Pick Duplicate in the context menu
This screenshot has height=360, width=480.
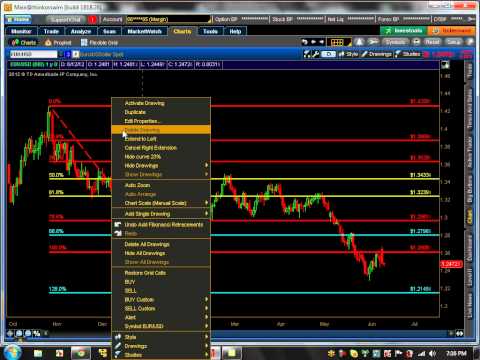click(161, 112)
